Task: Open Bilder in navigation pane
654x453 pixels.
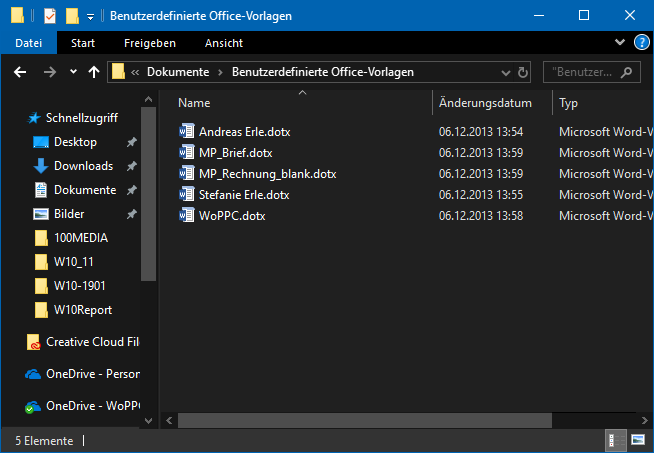Action: point(69,214)
